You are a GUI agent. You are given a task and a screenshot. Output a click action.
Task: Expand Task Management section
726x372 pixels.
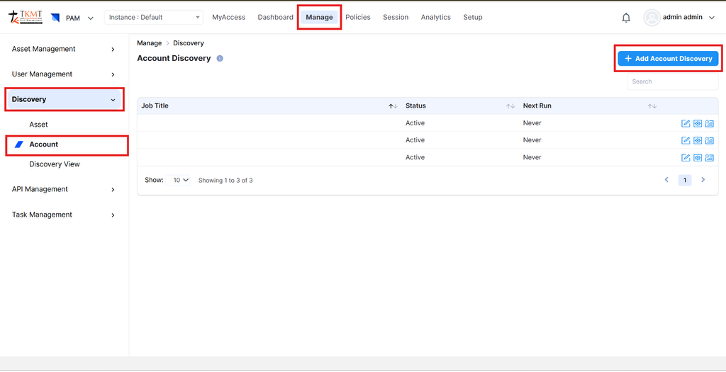pos(64,215)
